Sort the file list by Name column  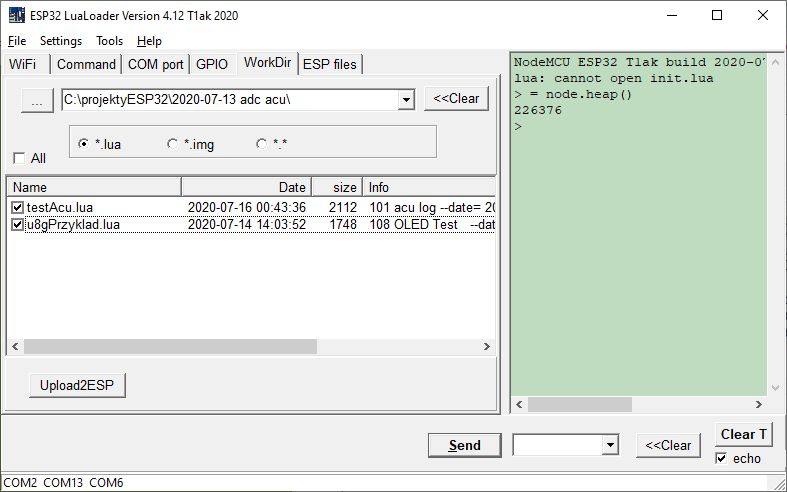coord(94,187)
